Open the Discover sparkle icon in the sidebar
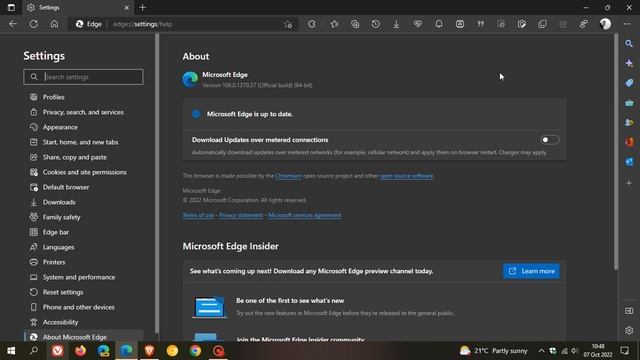This screenshot has width=640, height=360. click(629, 63)
